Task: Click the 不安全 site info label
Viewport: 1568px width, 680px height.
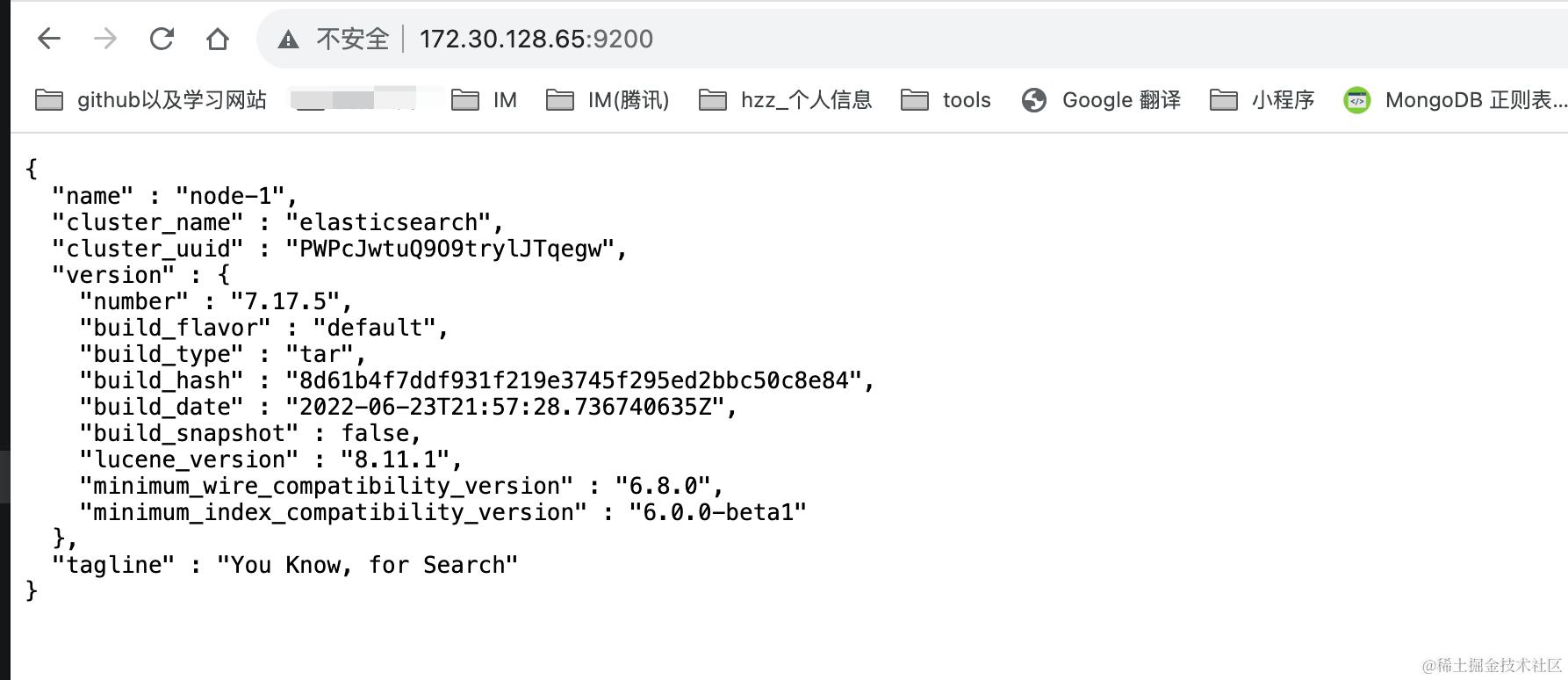Action: click(352, 39)
